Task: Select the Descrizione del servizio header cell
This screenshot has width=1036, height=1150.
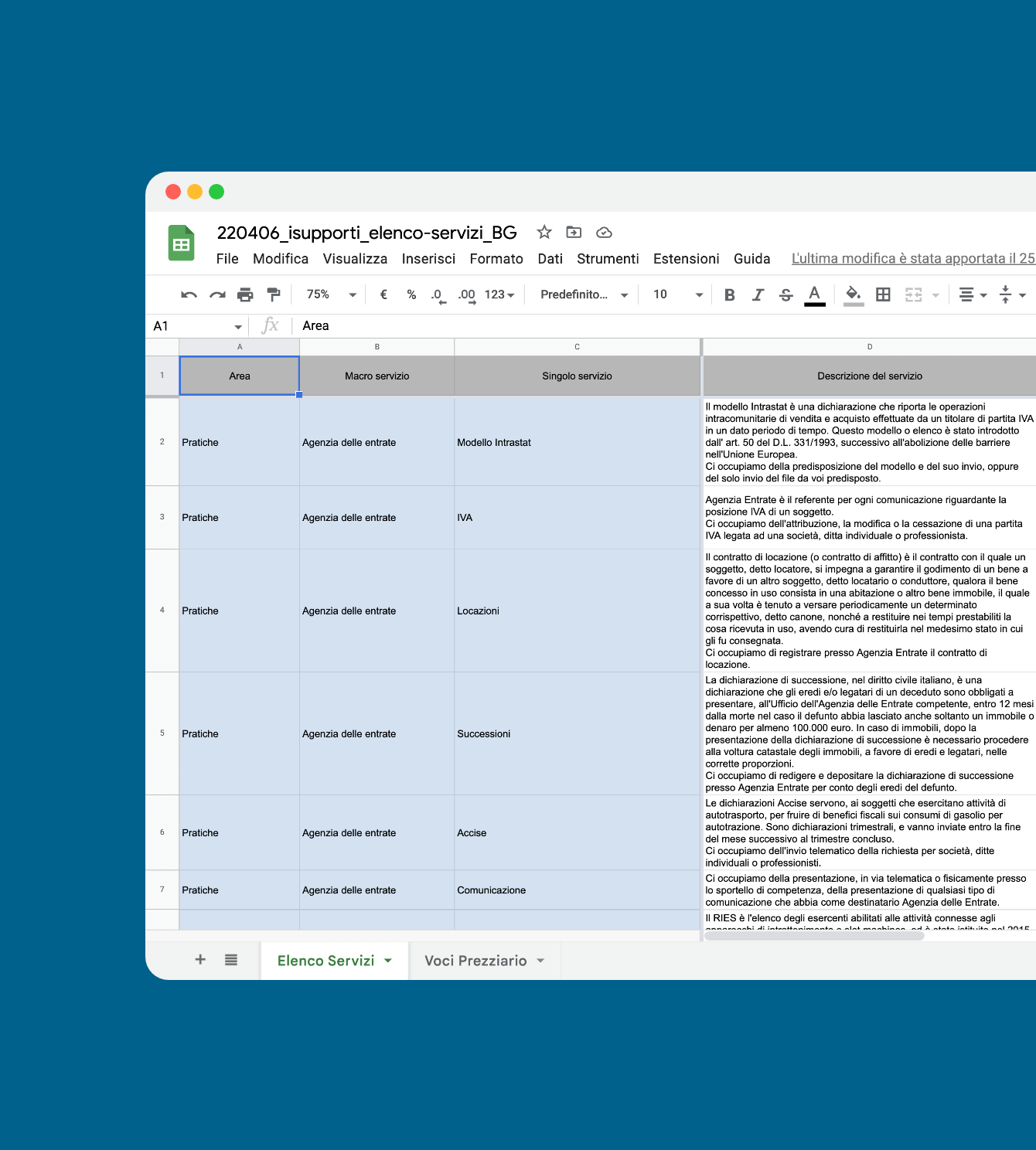Action: pyautogui.click(x=870, y=376)
